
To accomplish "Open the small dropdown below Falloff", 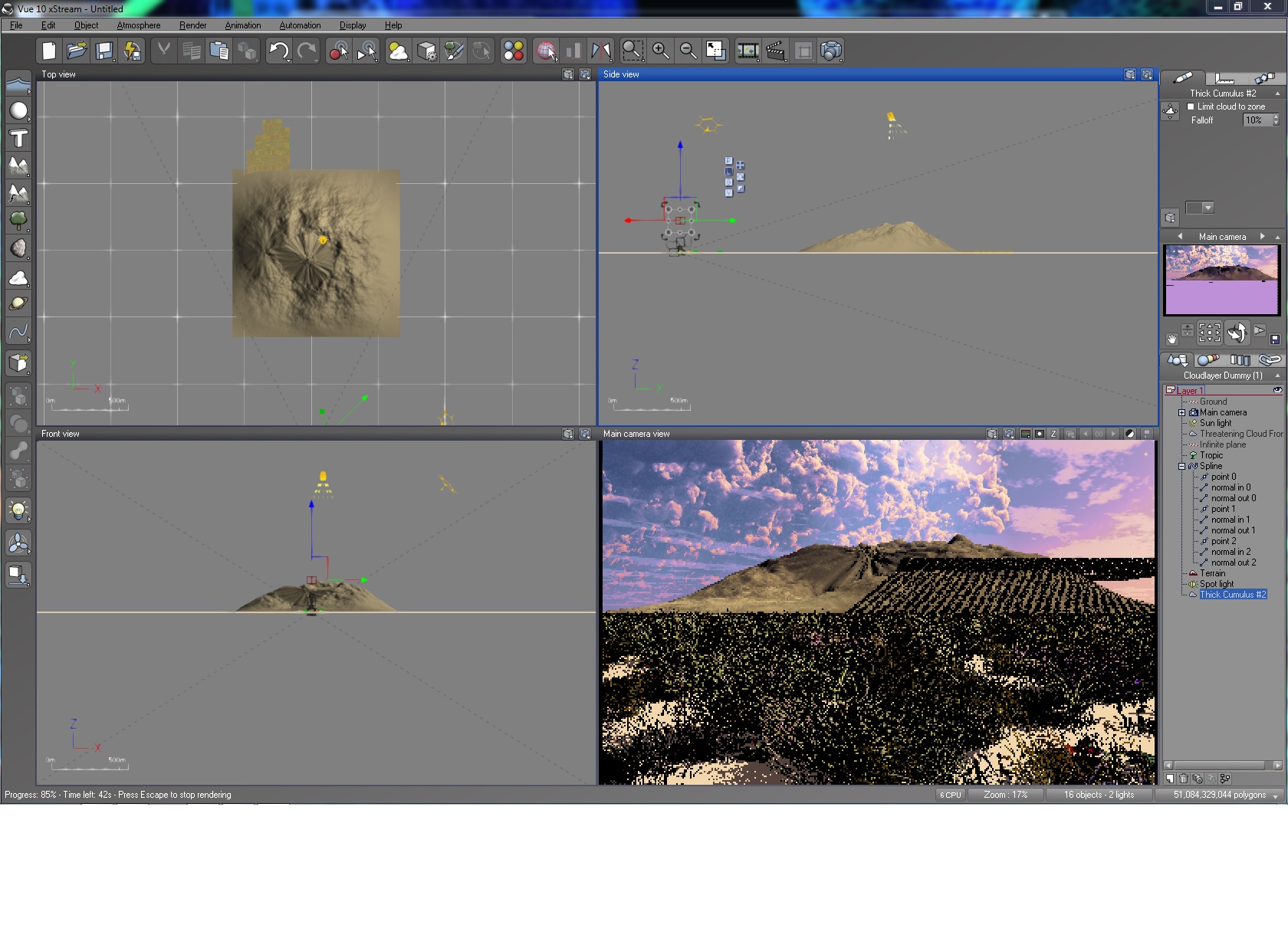I will pyautogui.click(x=1208, y=208).
